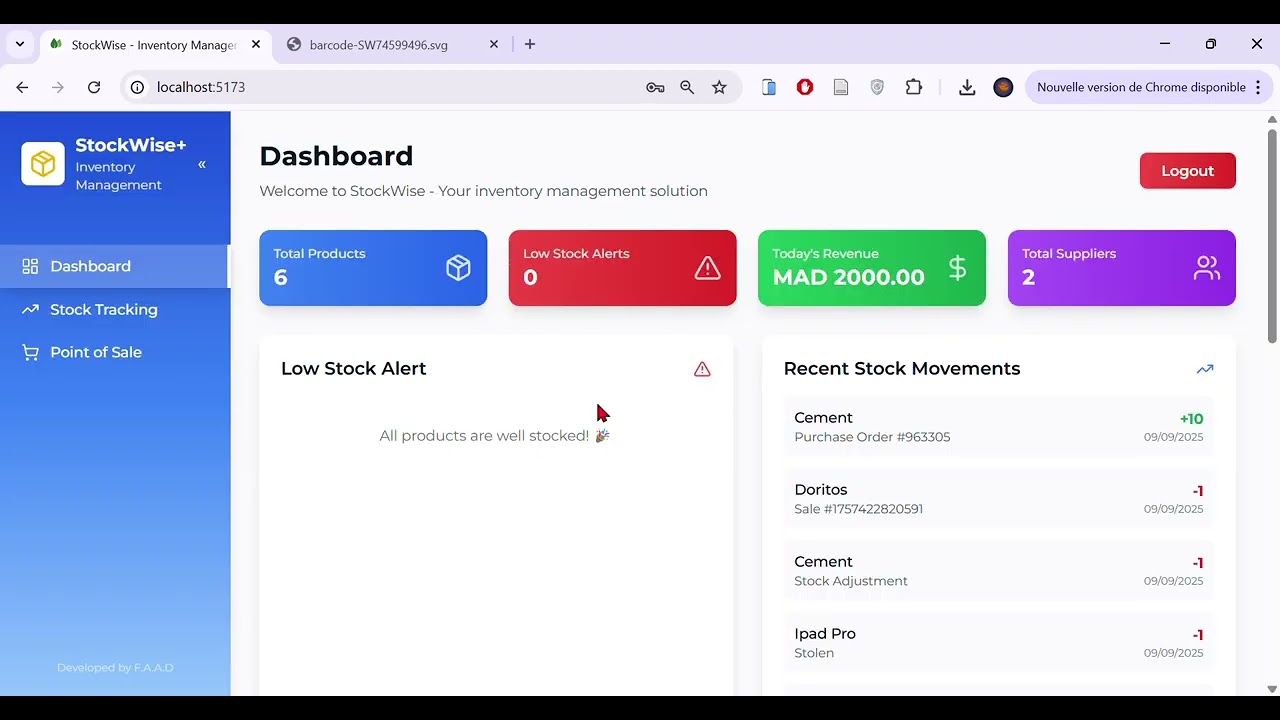Click the Recent Stock Movements trend icon
1280x720 pixels.
pos(1205,369)
